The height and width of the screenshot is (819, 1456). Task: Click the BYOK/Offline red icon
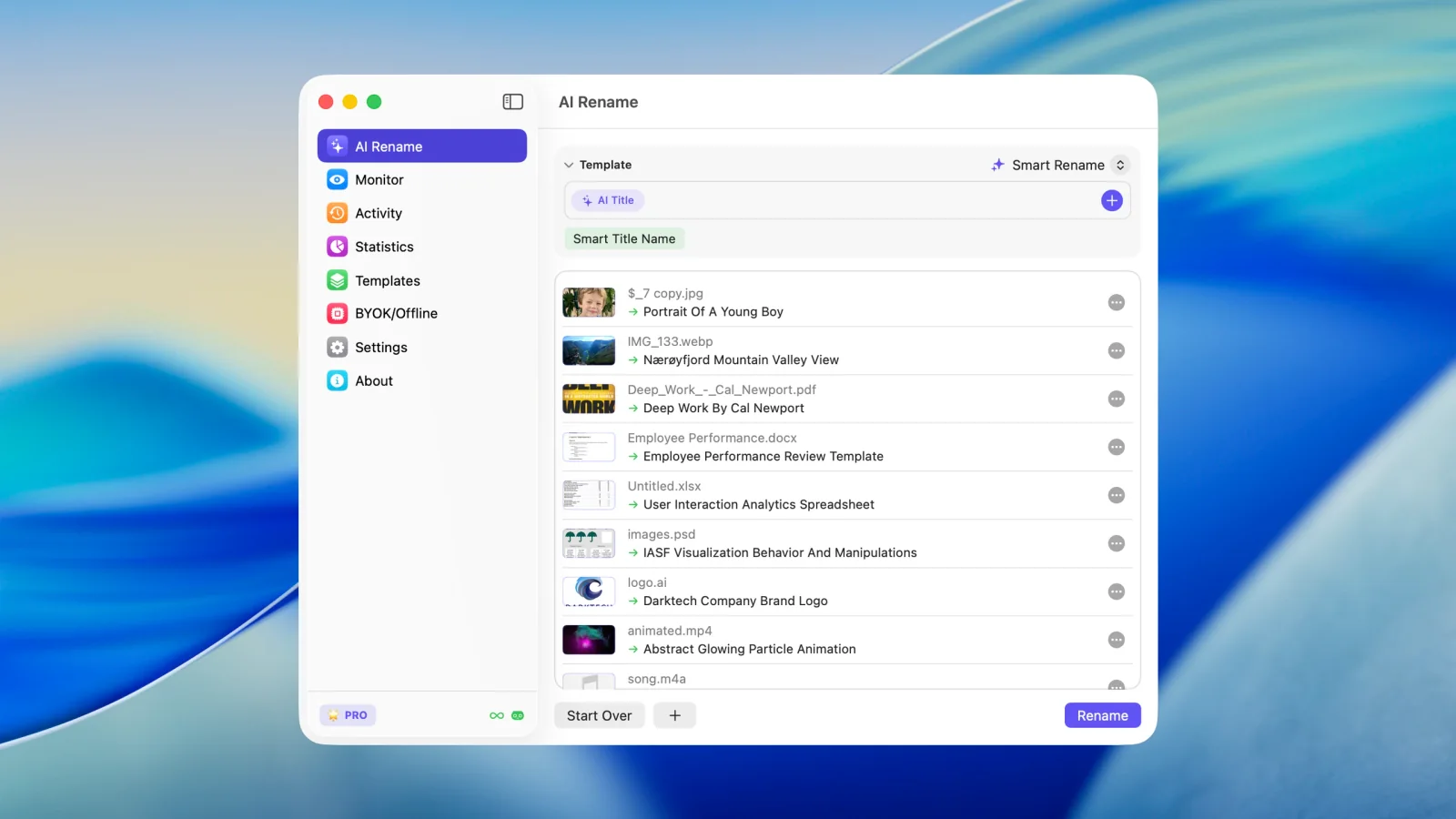click(x=338, y=313)
